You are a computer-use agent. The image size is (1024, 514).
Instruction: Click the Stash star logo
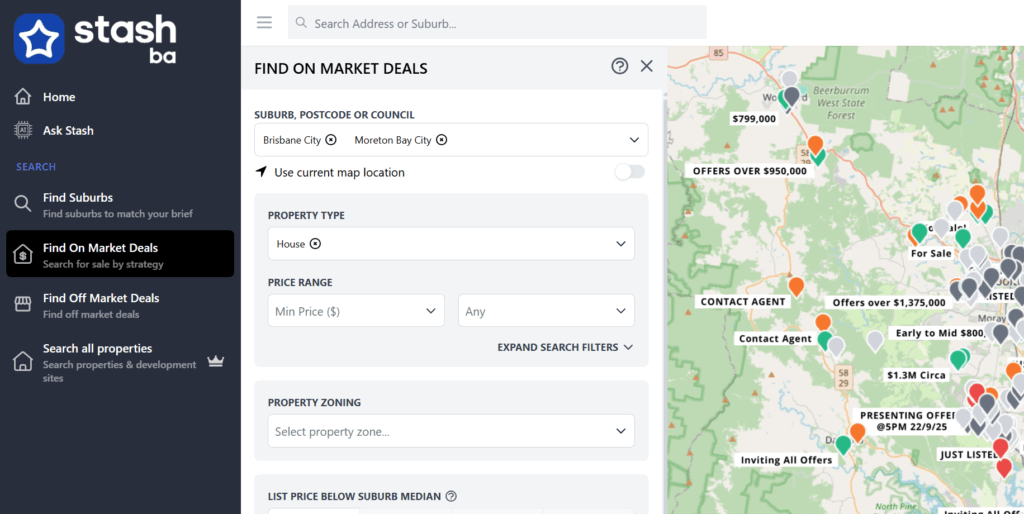pos(39,39)
